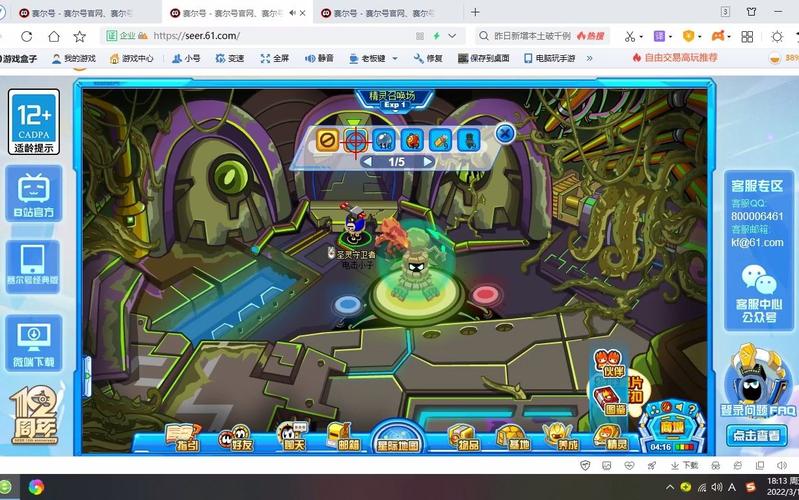Open the B站官方 side button
This screenshot has width=799, height=500.
click(x=34, y=194)
